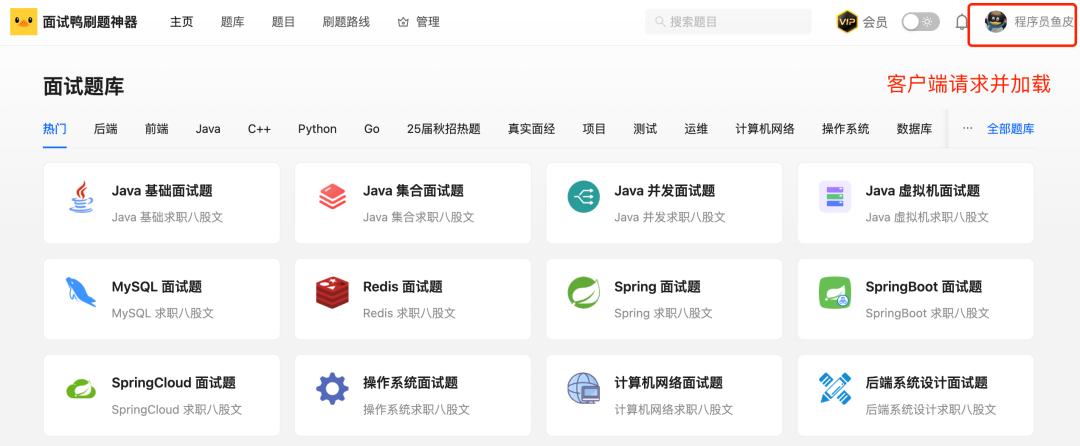
Task: Open 刷题路线 in the top navigation
Action: click(346, 22)
